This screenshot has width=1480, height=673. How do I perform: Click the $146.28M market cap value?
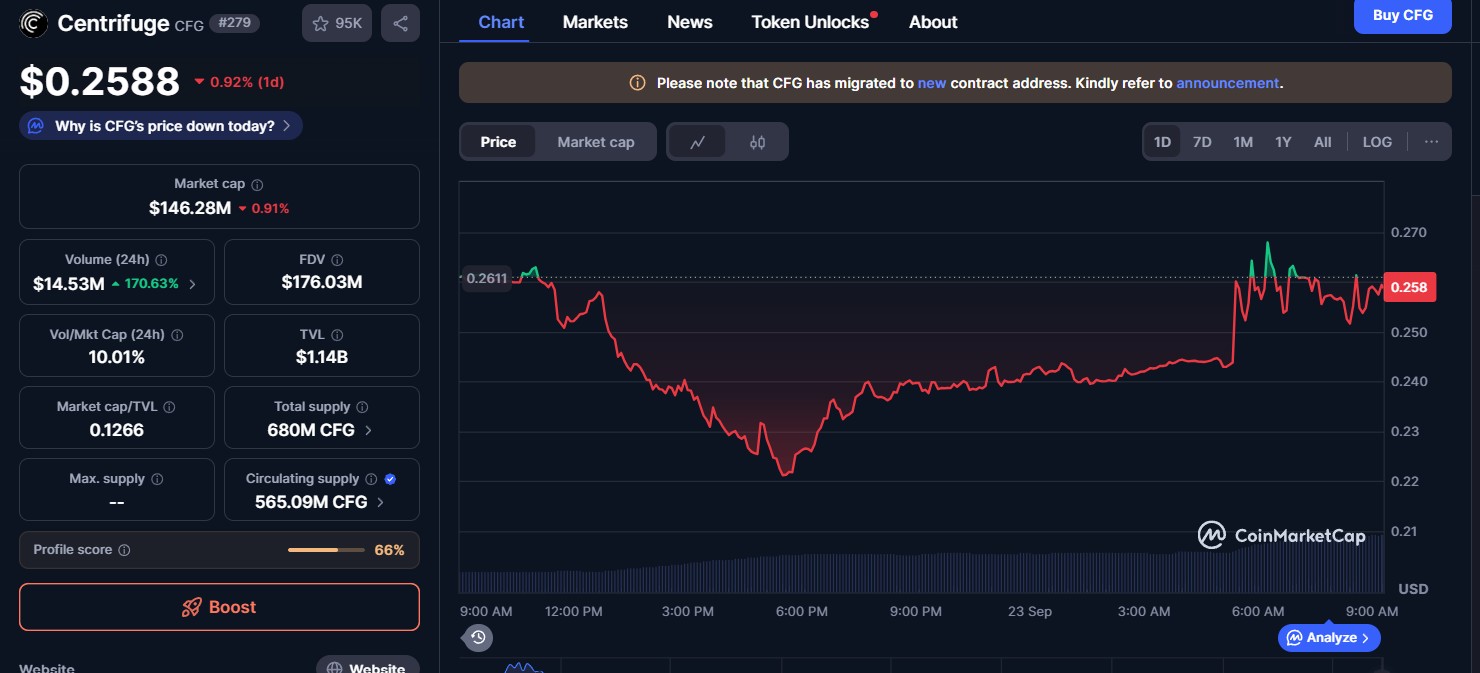tap(190, 208)
